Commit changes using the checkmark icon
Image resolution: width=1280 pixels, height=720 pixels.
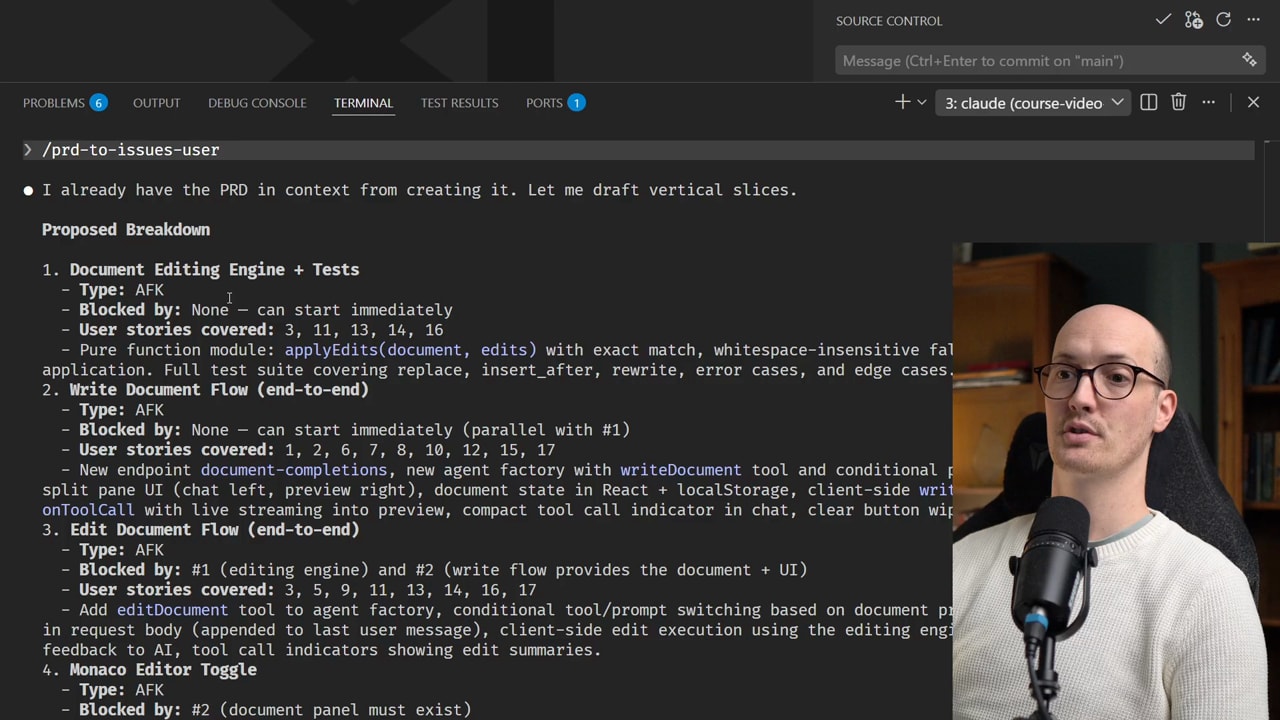pos(1163,20)
